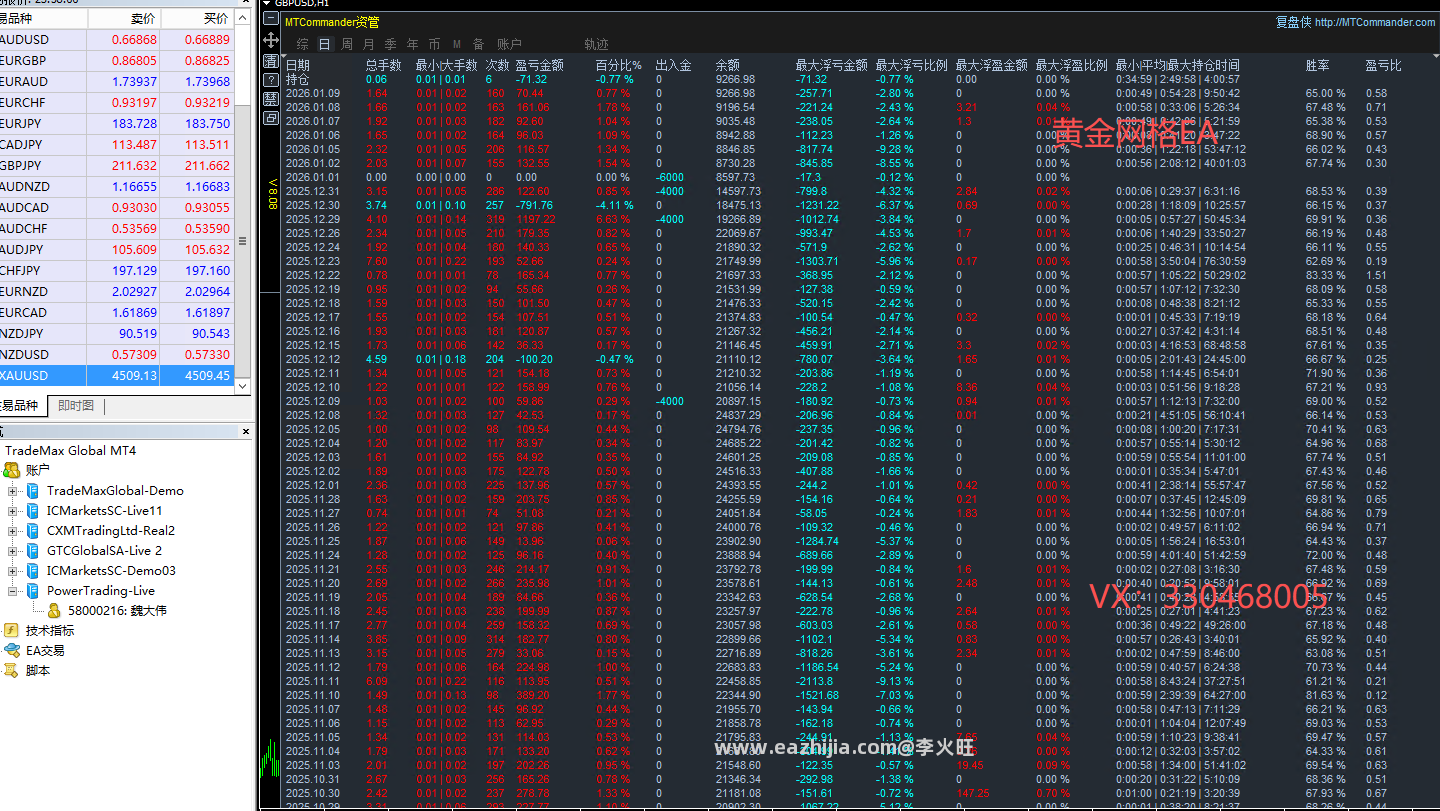Click the server icon of ICMarketsSC-Live11
The image size is (1440, 811).
tap(33, 510)
